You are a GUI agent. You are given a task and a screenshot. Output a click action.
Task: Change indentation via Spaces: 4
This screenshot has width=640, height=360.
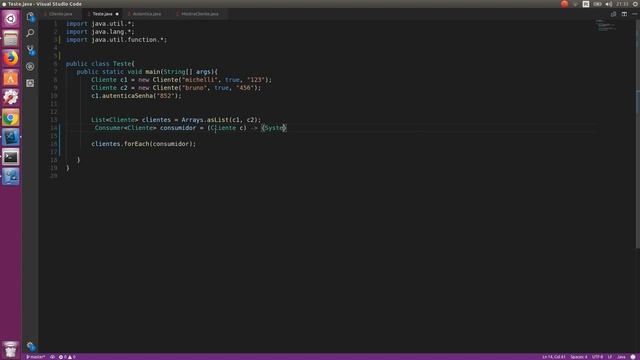point(579,357)
